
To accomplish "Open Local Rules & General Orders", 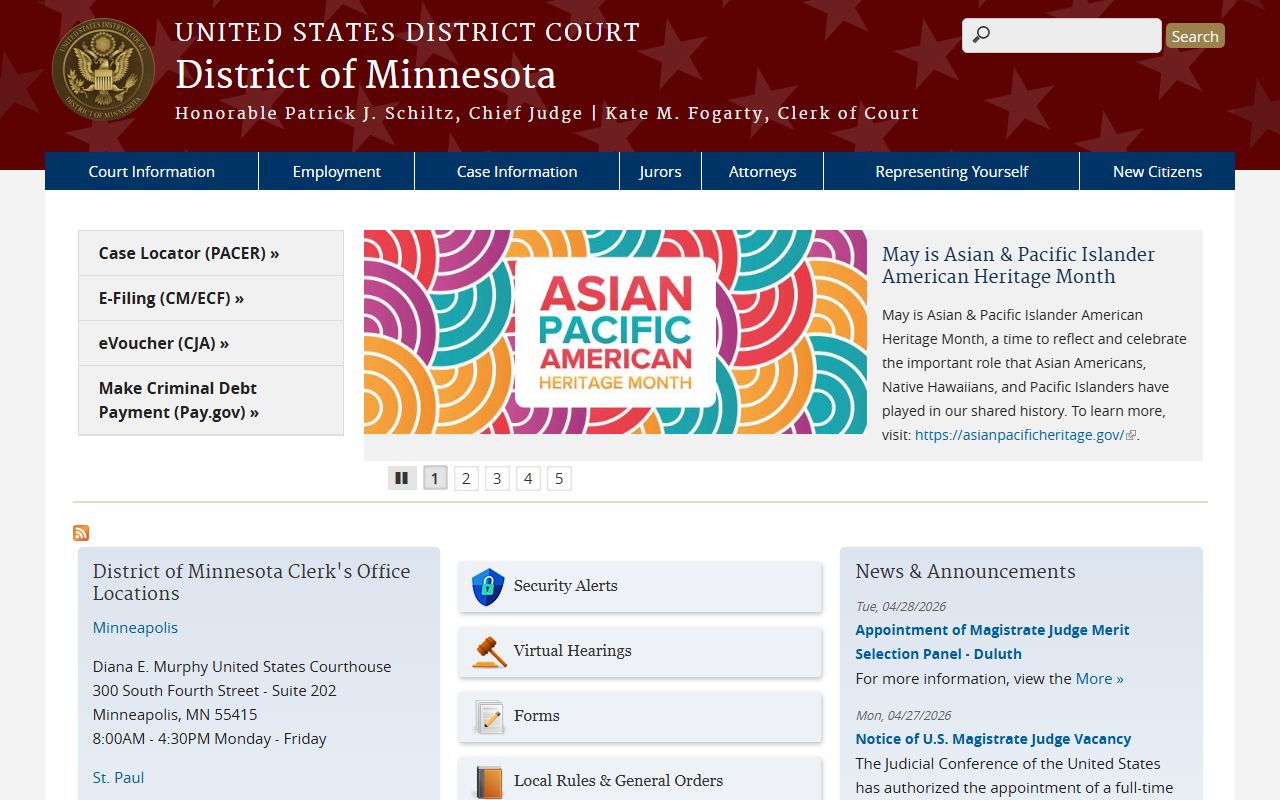I will [x=640, y=781].
